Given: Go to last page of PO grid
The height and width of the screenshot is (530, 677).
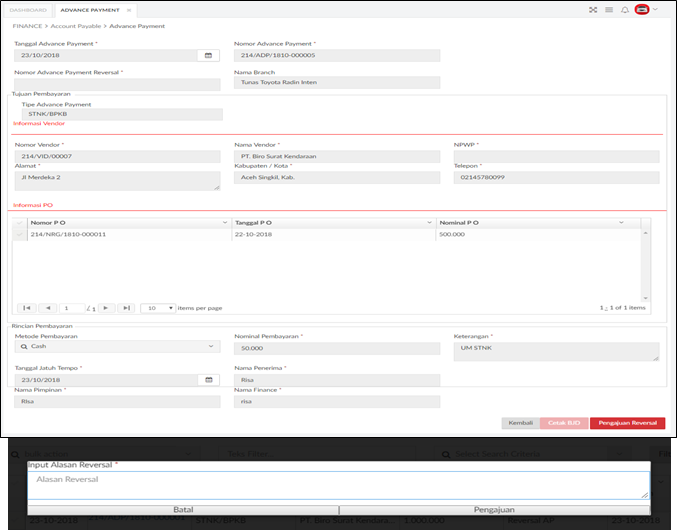Looking at the screenshot, I should pos(126,308).
